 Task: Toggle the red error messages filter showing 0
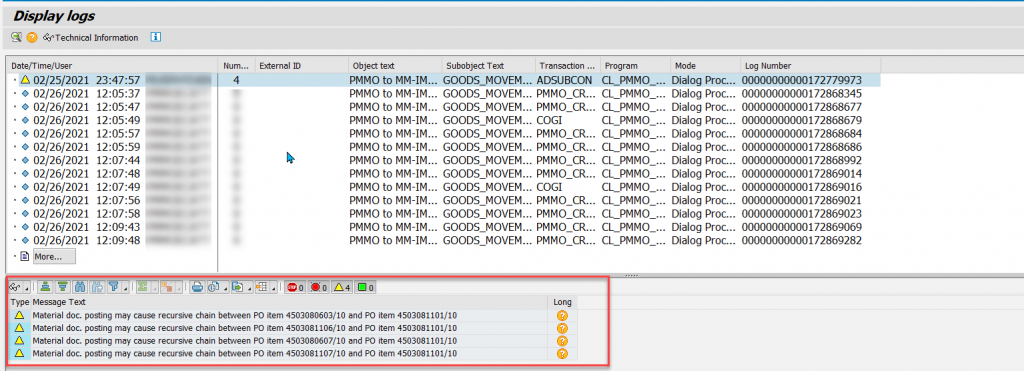[x=319, y=287]
